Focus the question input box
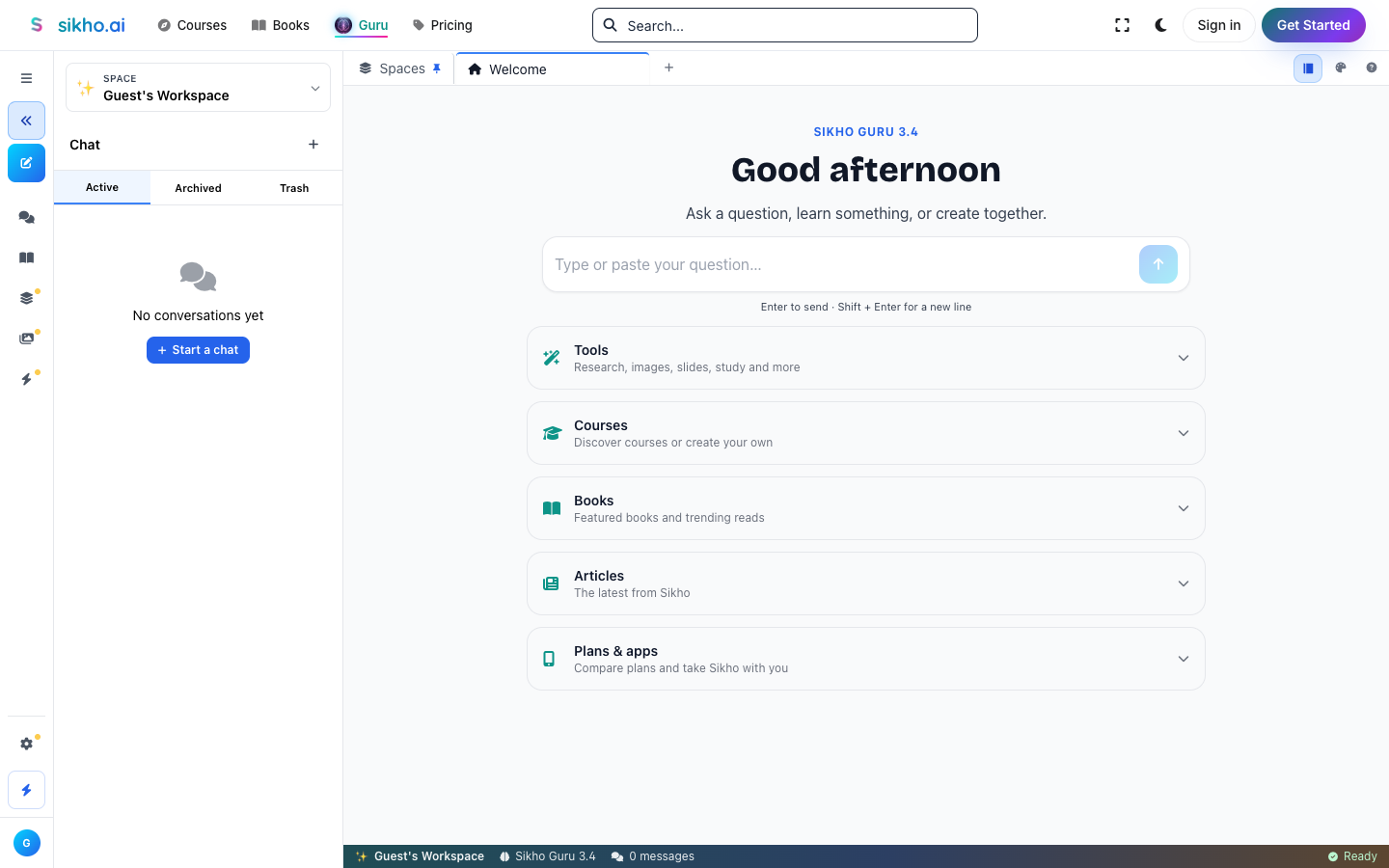The width and height of the screenshot is (1389, 868). click(x=841, y=264)
